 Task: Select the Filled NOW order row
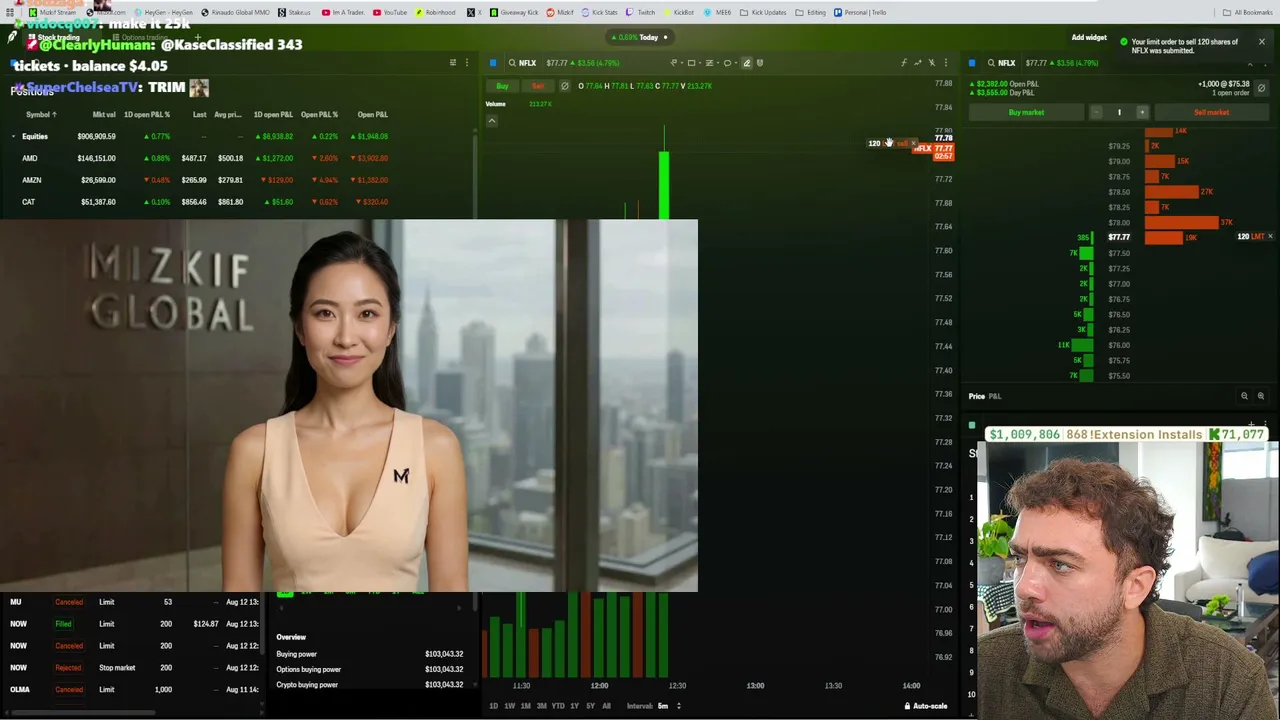tap(132, 624)
